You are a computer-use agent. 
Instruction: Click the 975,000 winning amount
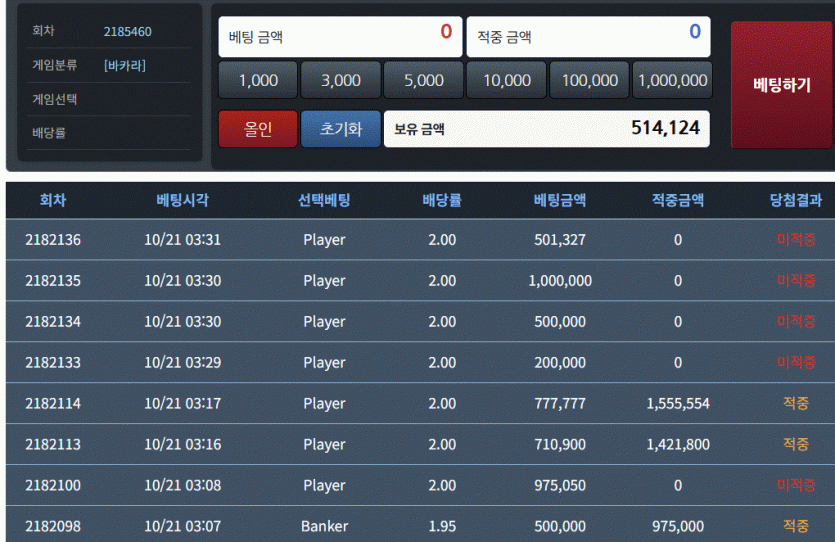678,527
